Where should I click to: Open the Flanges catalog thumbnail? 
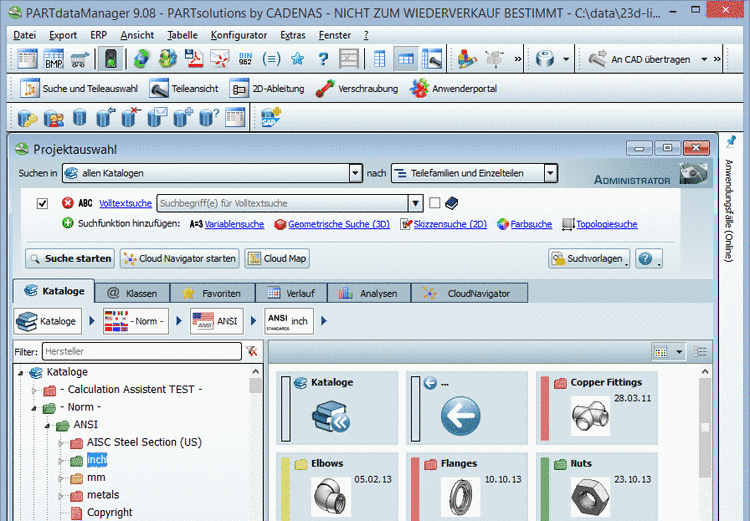tap(460, 492)
